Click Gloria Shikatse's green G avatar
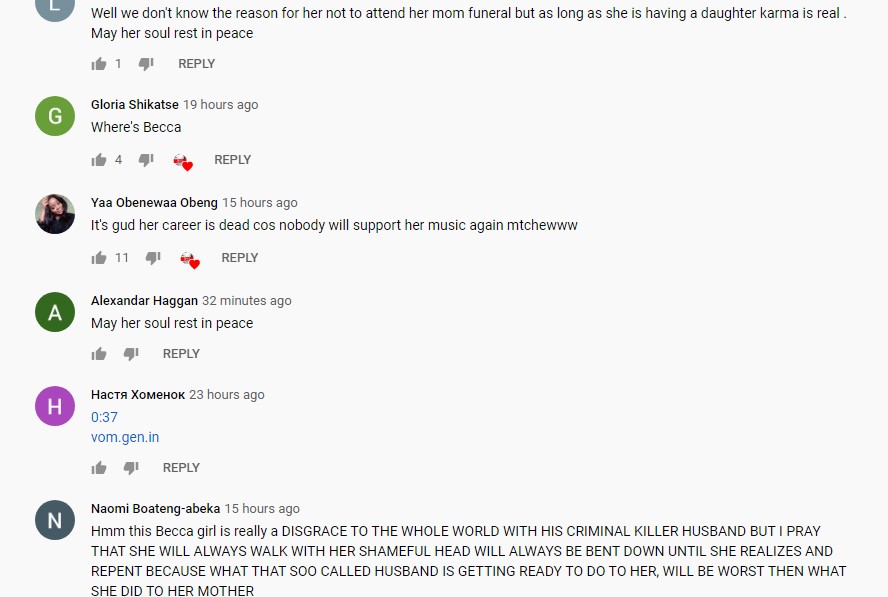888x597 pixels. pyautogui.click(x=55, y=116)
